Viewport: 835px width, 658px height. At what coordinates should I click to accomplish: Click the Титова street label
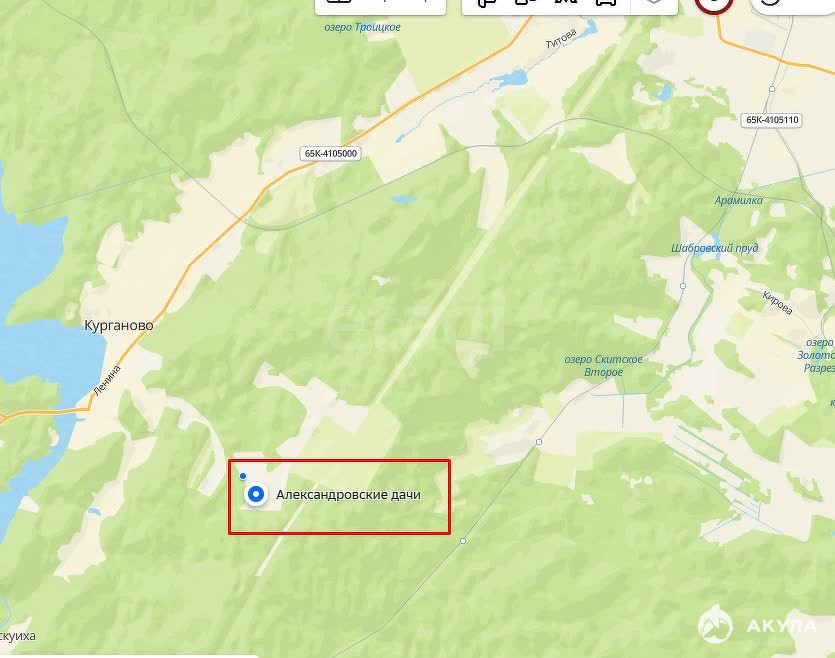[x=561, y=39]
